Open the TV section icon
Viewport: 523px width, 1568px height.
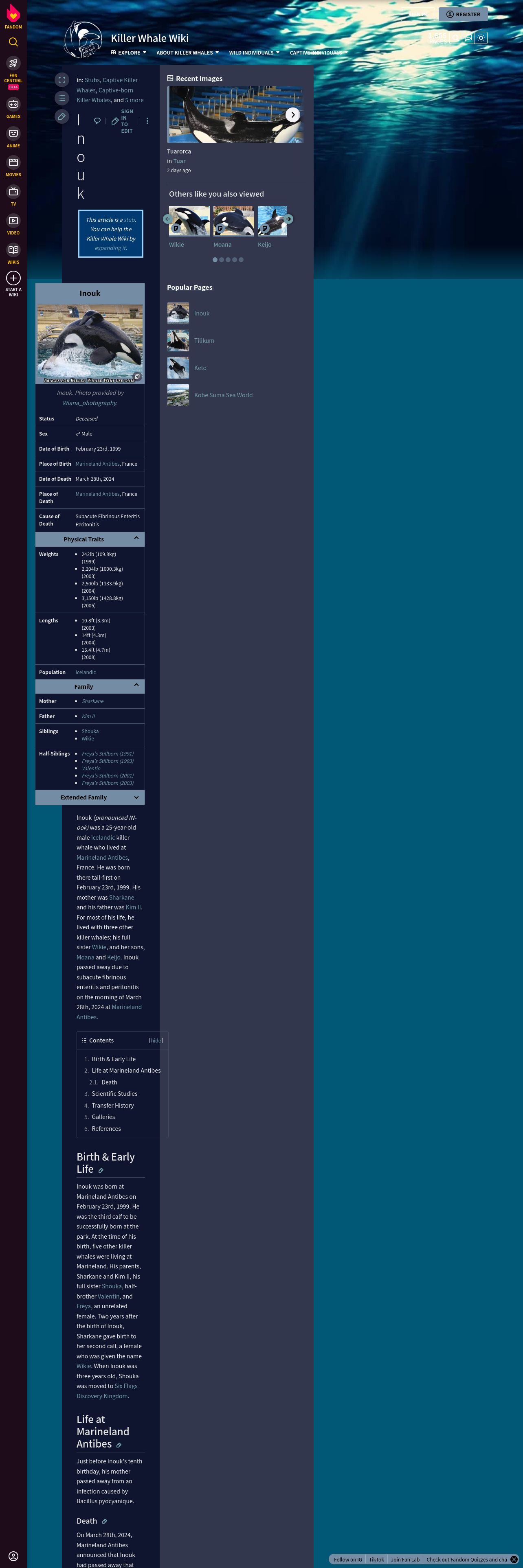pos(13,195)
